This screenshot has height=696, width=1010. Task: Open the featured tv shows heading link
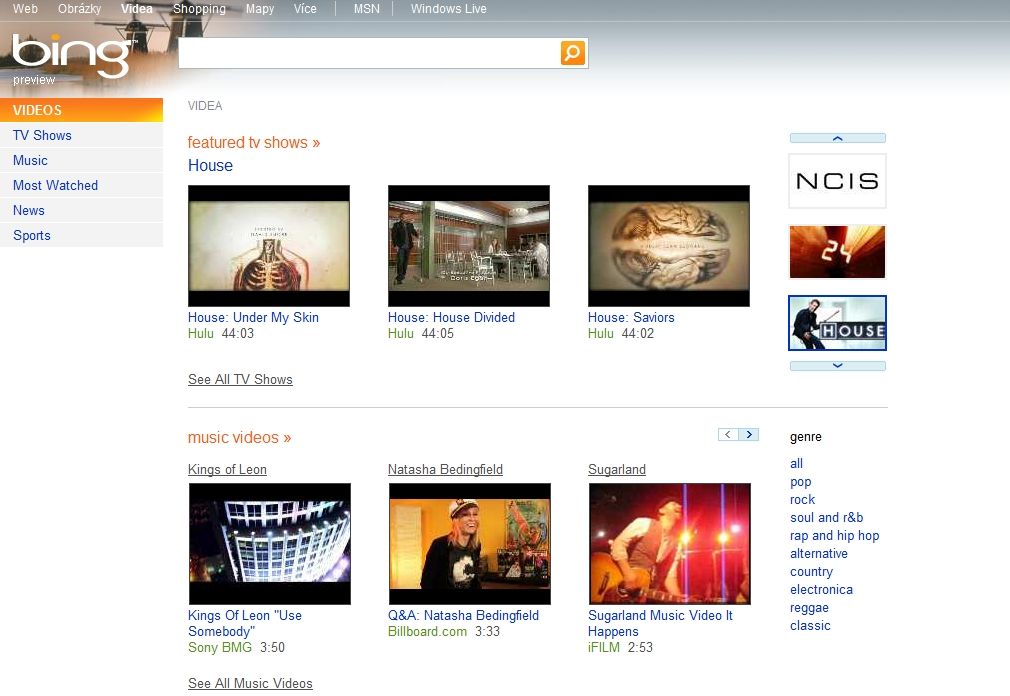tap(254, 142)
